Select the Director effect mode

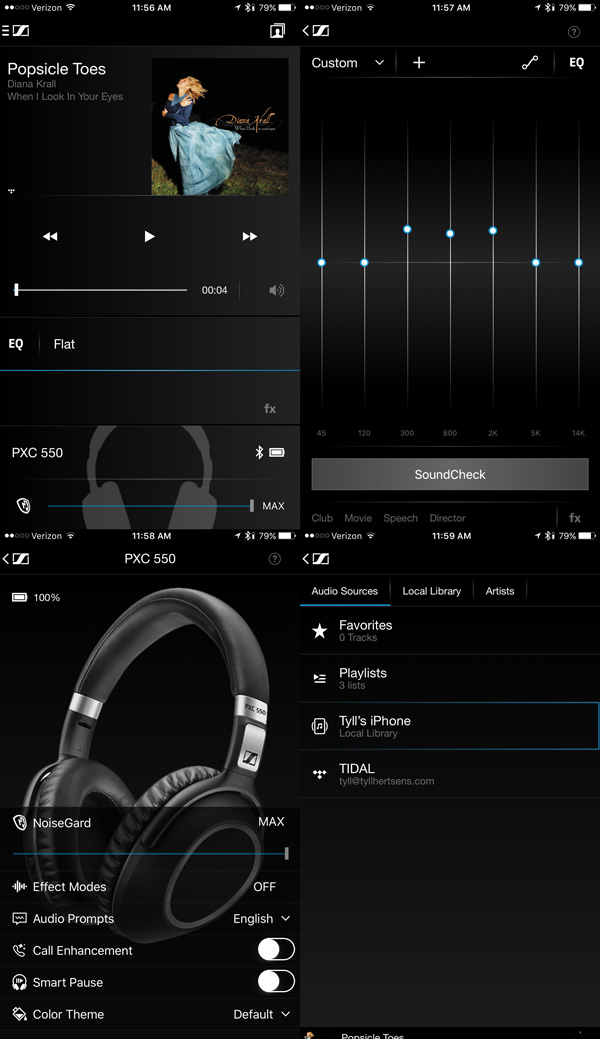coord(448,518)
